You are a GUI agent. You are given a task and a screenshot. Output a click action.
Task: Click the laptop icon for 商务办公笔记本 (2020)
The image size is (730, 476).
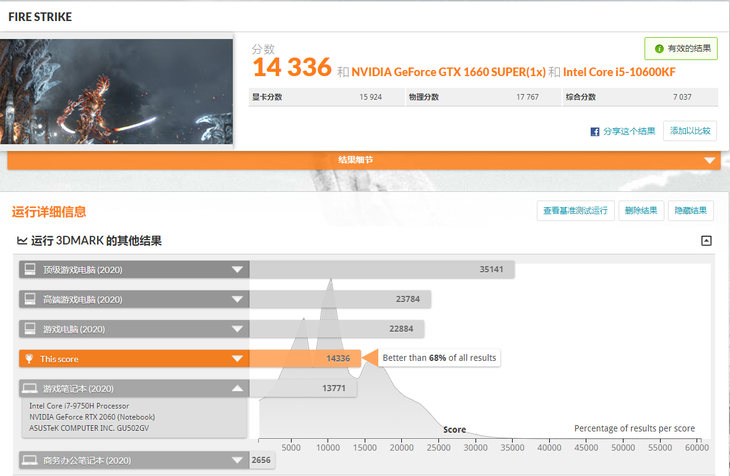30,460
